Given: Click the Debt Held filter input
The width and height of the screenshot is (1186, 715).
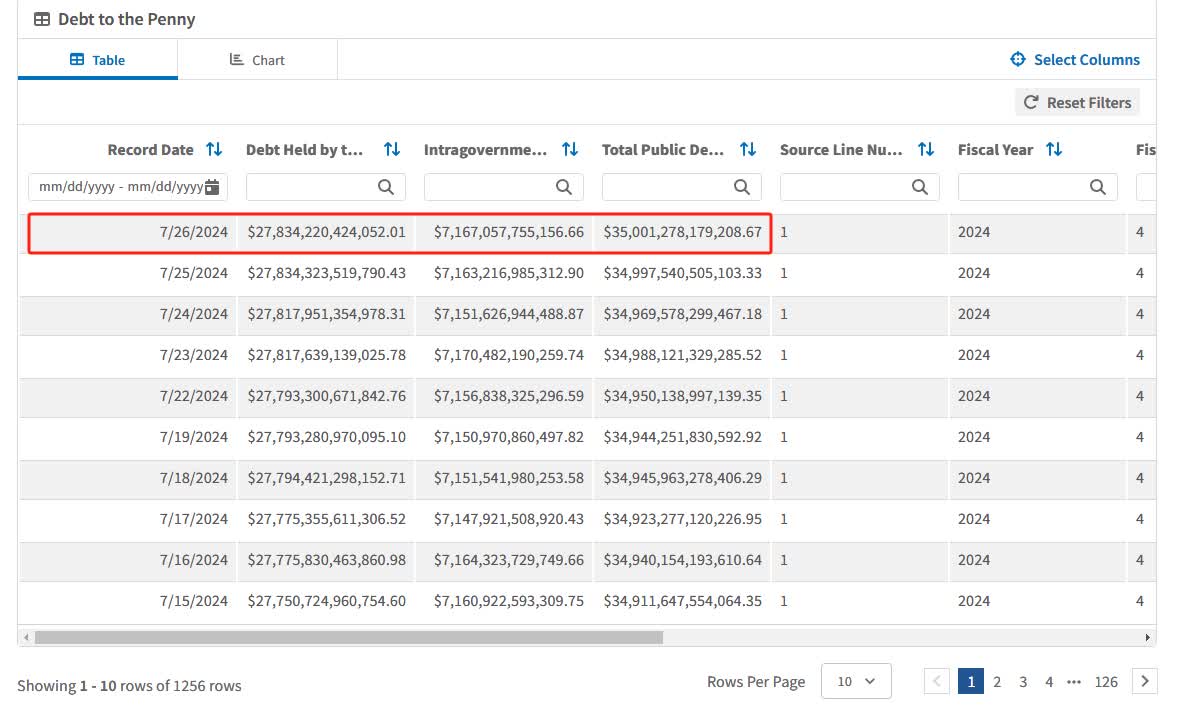Looking at the screenshot, I should pos(312,187).
